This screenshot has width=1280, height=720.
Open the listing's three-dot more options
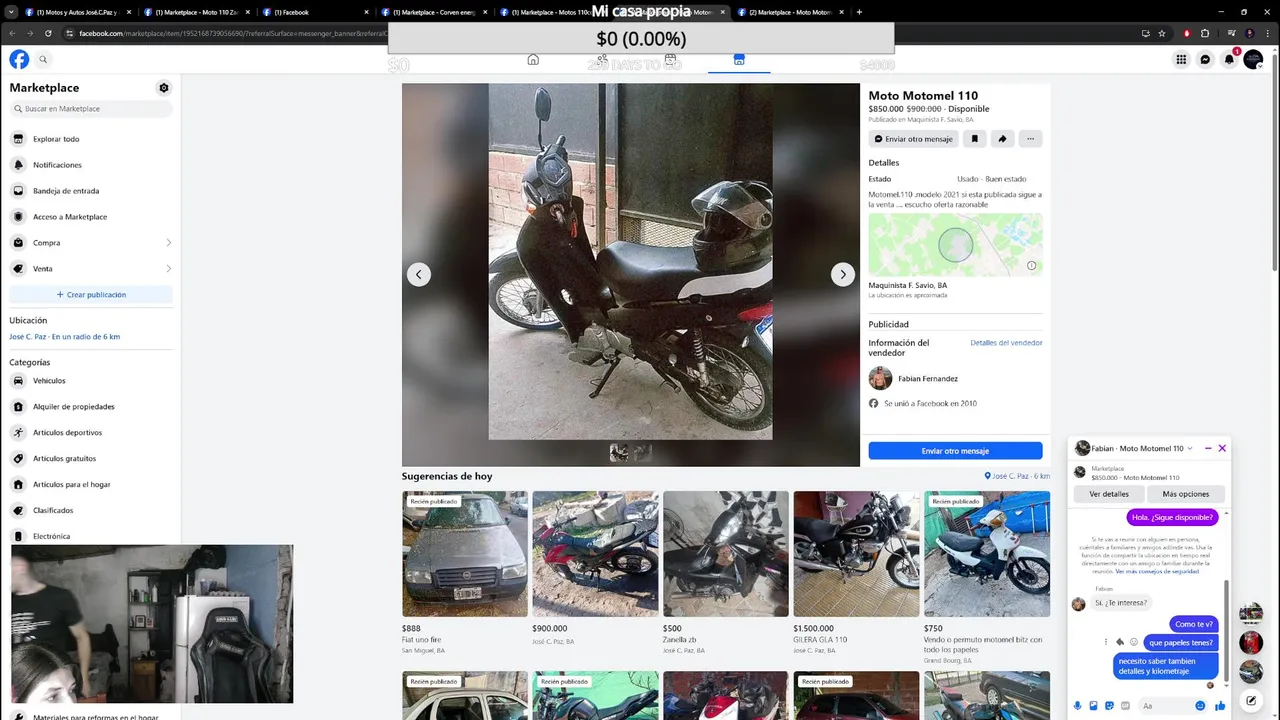1030,139
